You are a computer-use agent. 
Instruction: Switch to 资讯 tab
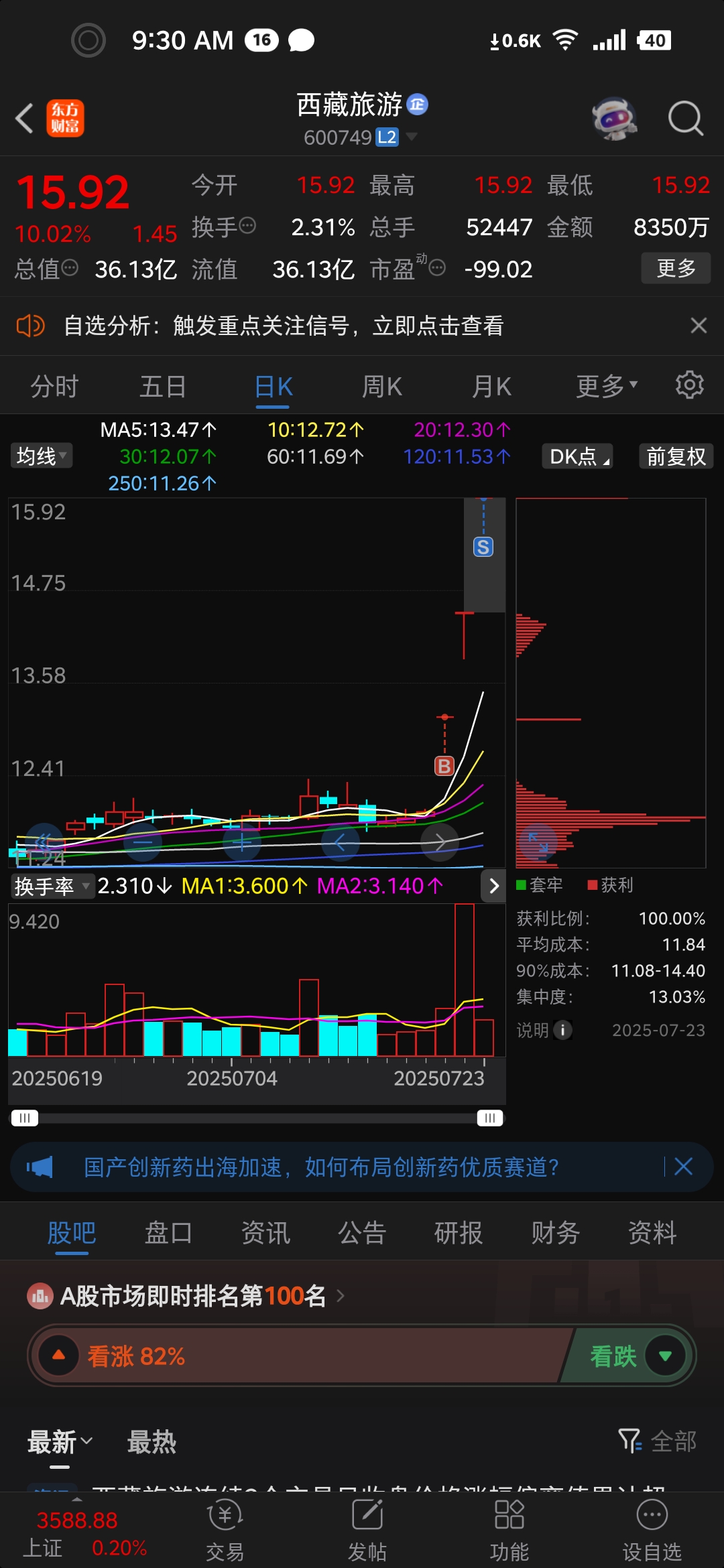(x=265, y=1232)
